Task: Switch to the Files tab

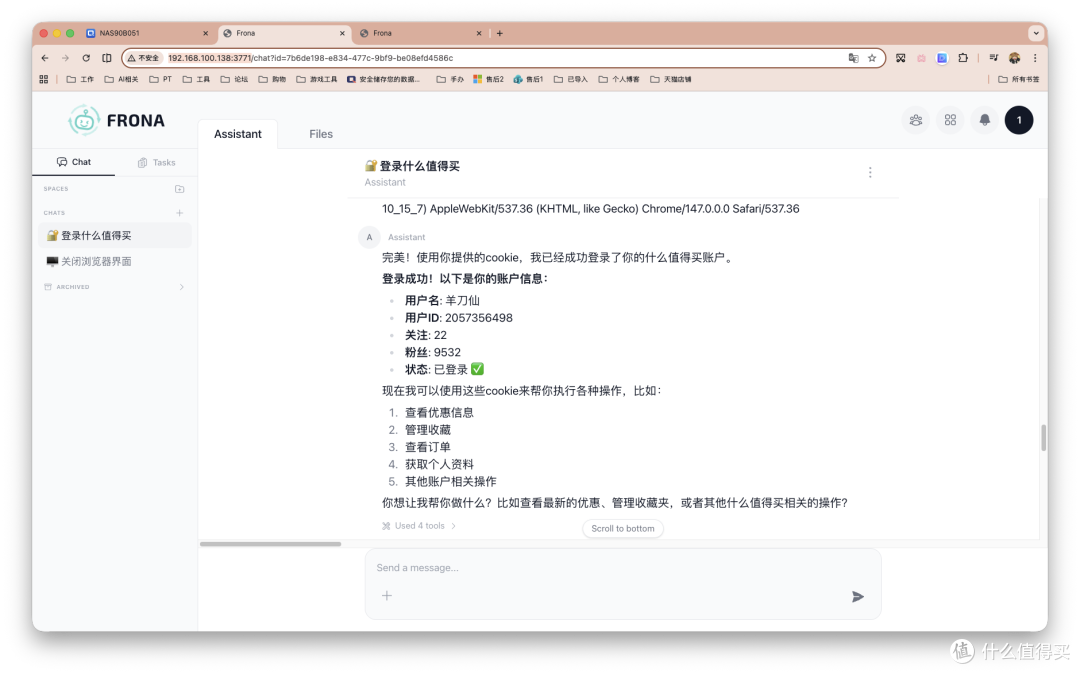Action: pos(321,134)
